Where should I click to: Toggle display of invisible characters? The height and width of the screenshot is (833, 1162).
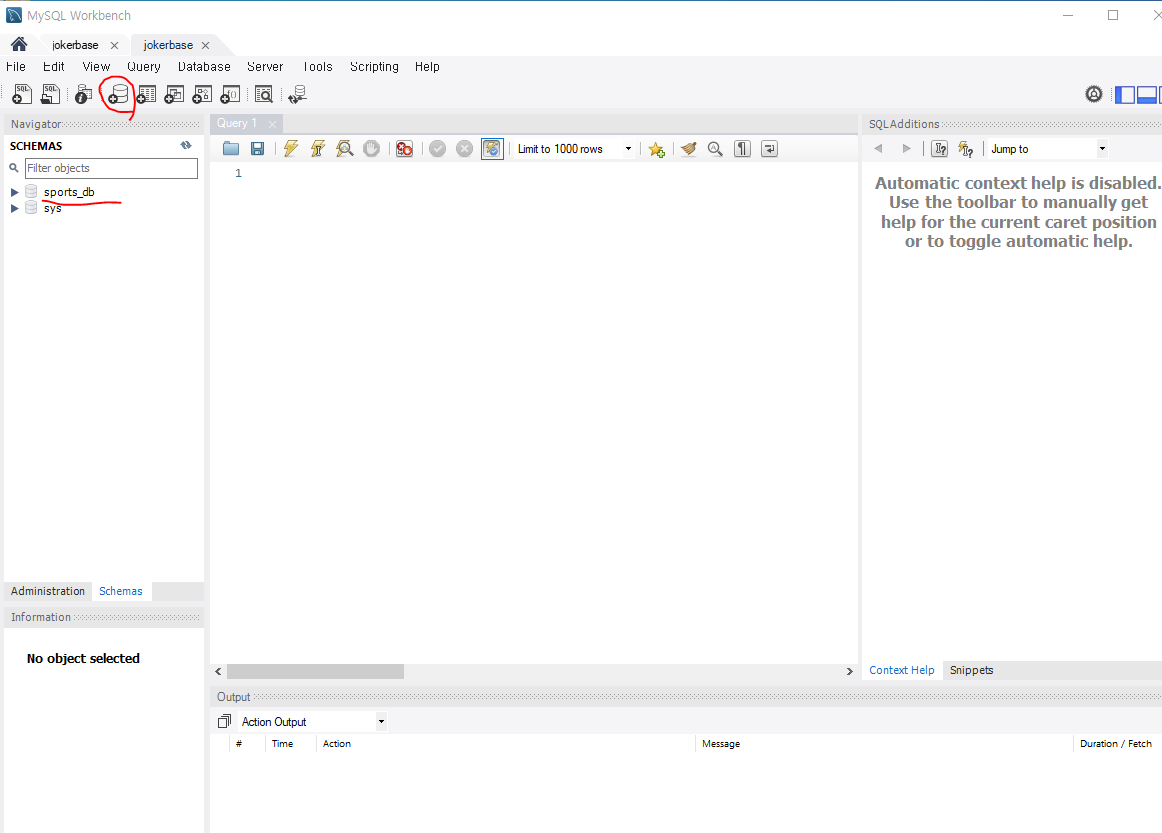tap(743, 149)
